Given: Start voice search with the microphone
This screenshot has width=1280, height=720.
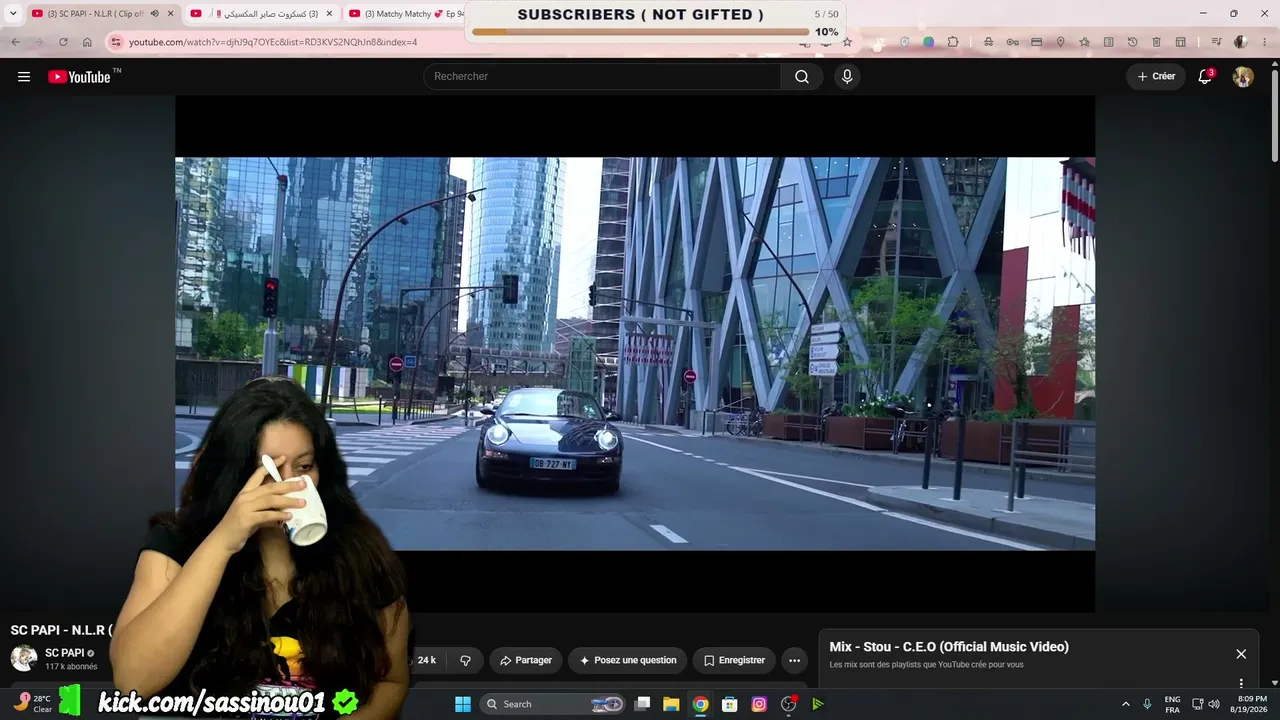Looking at the screenshot, I should pyautogui.click(x=847, y=77).
